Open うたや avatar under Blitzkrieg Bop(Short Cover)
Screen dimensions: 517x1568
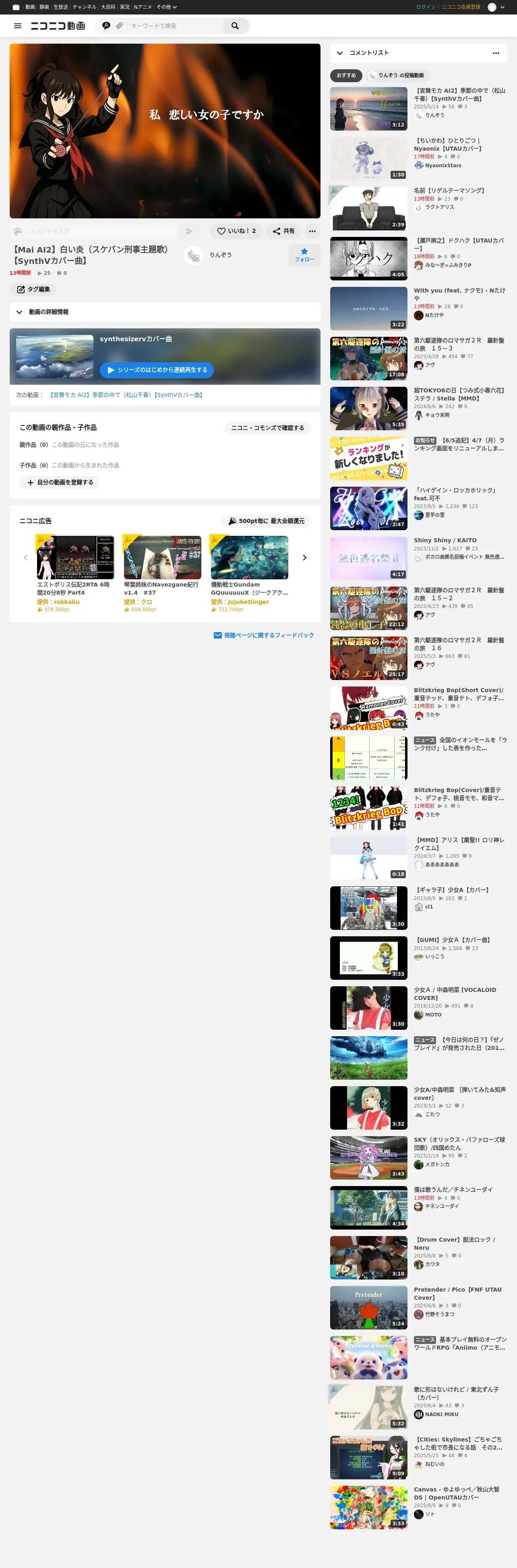click(x=418, y=715)
